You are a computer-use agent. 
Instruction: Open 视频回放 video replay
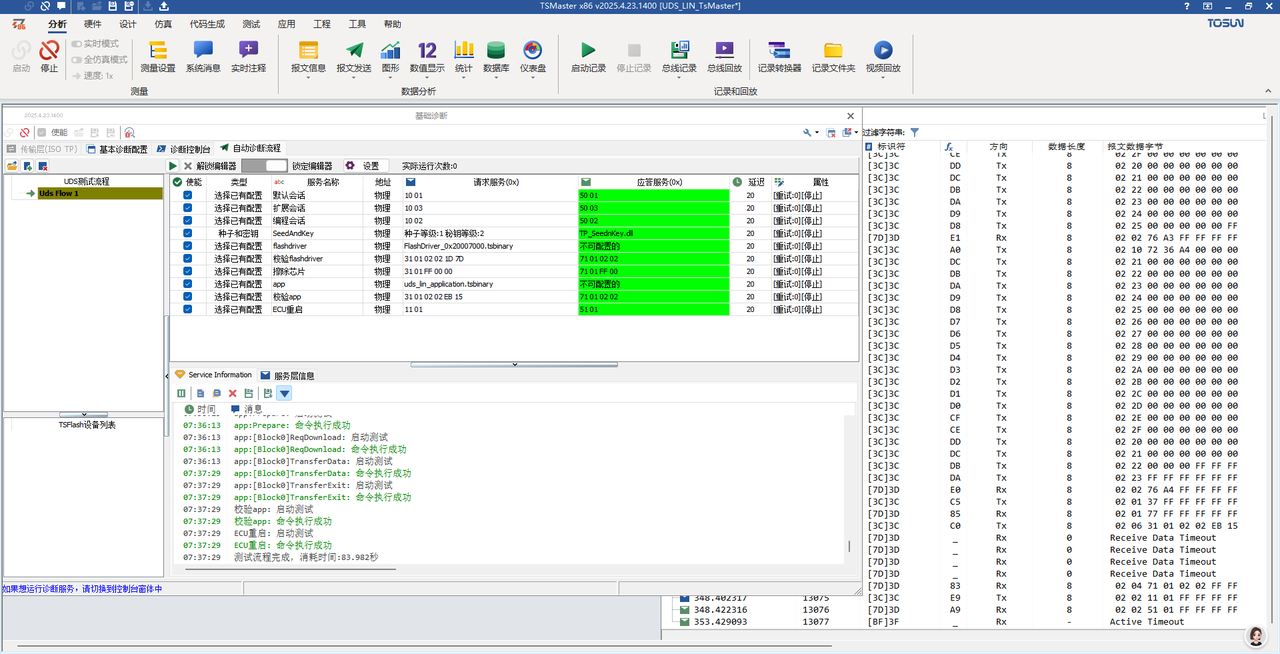pyautogui.click(x=883, y=57)
